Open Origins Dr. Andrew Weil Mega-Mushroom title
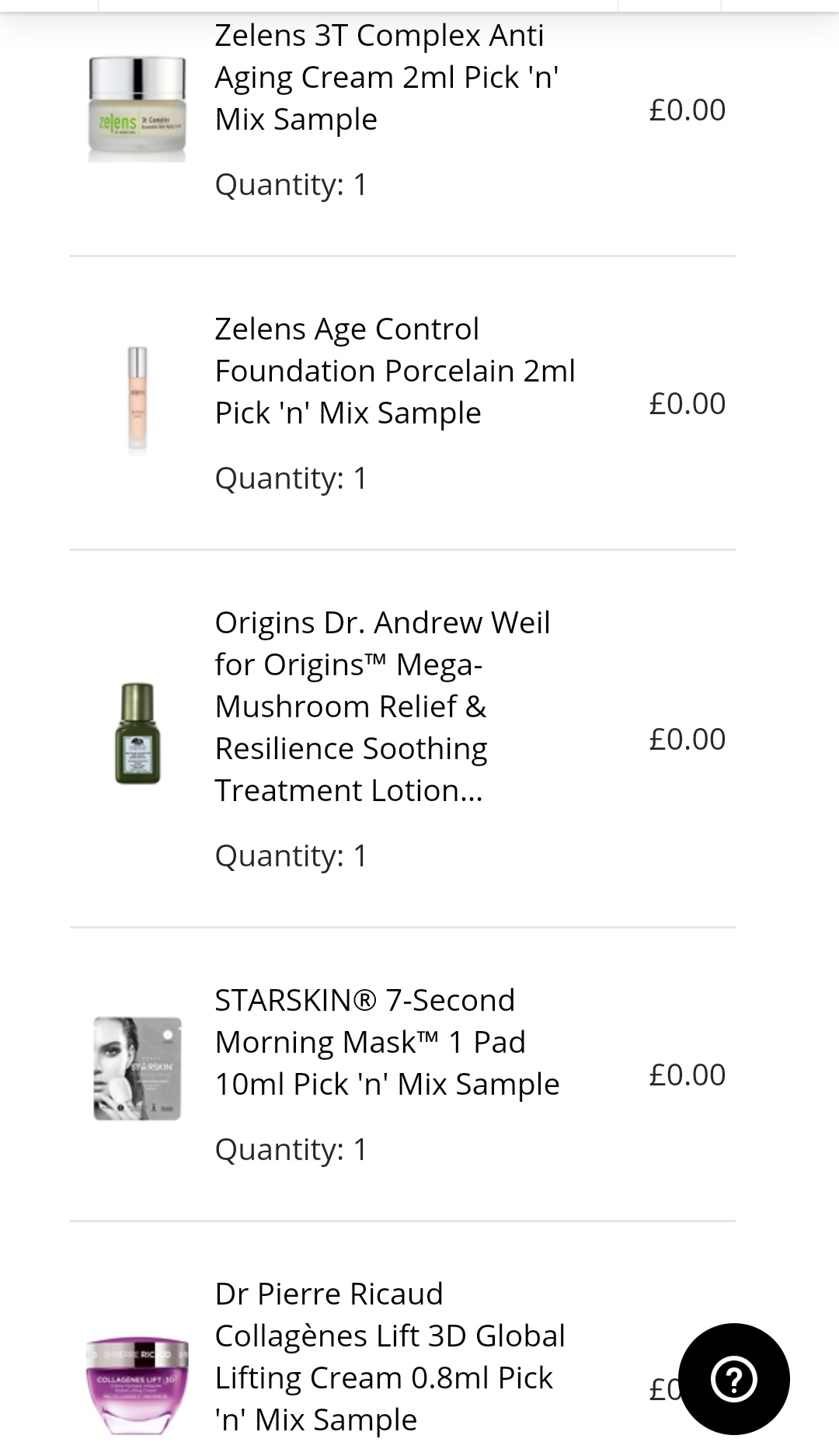Viewport: 839px width, 1456px height. [x=382, y=706]
